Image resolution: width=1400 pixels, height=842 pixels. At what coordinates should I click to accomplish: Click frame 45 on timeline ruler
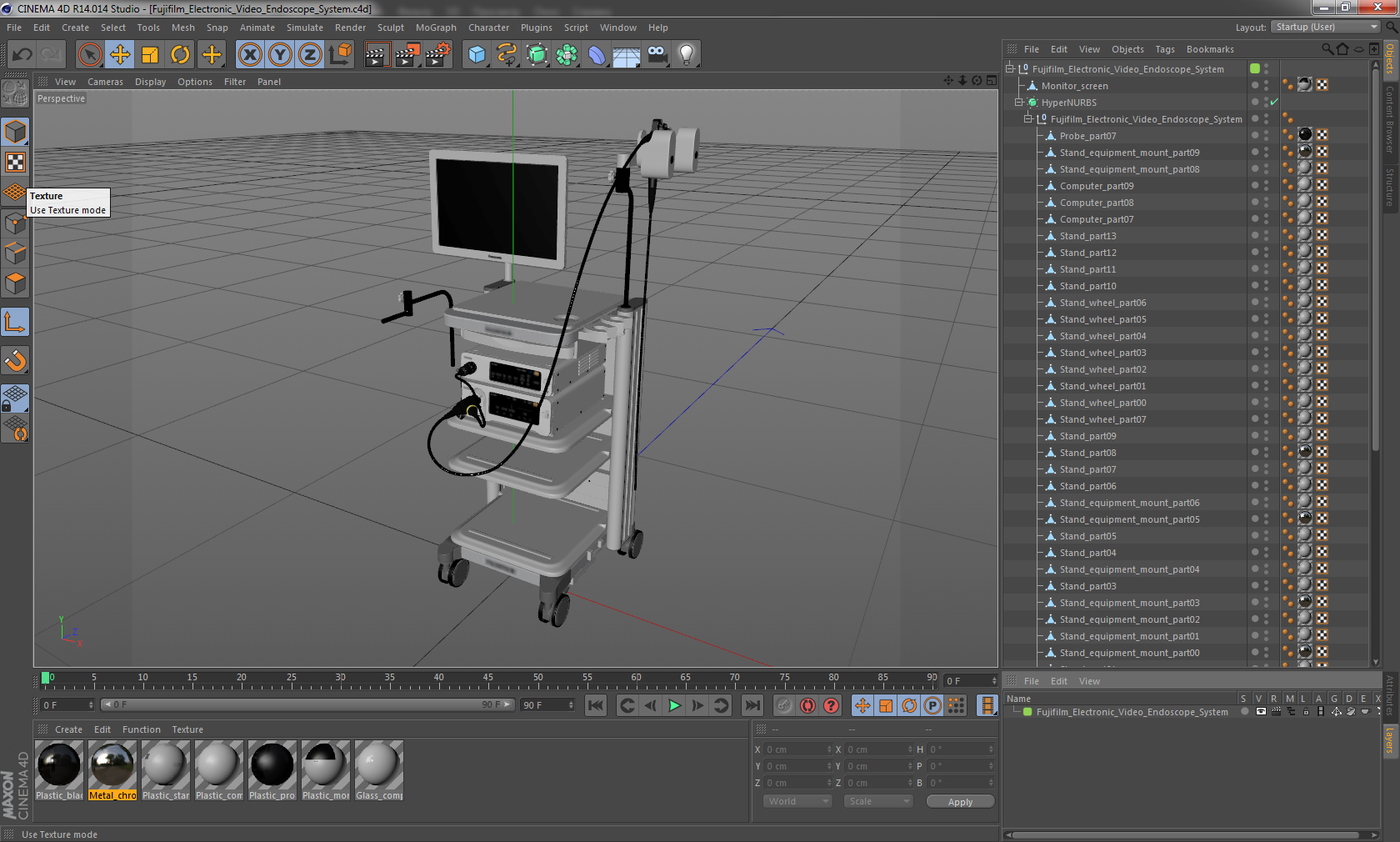tap(488, 678)
